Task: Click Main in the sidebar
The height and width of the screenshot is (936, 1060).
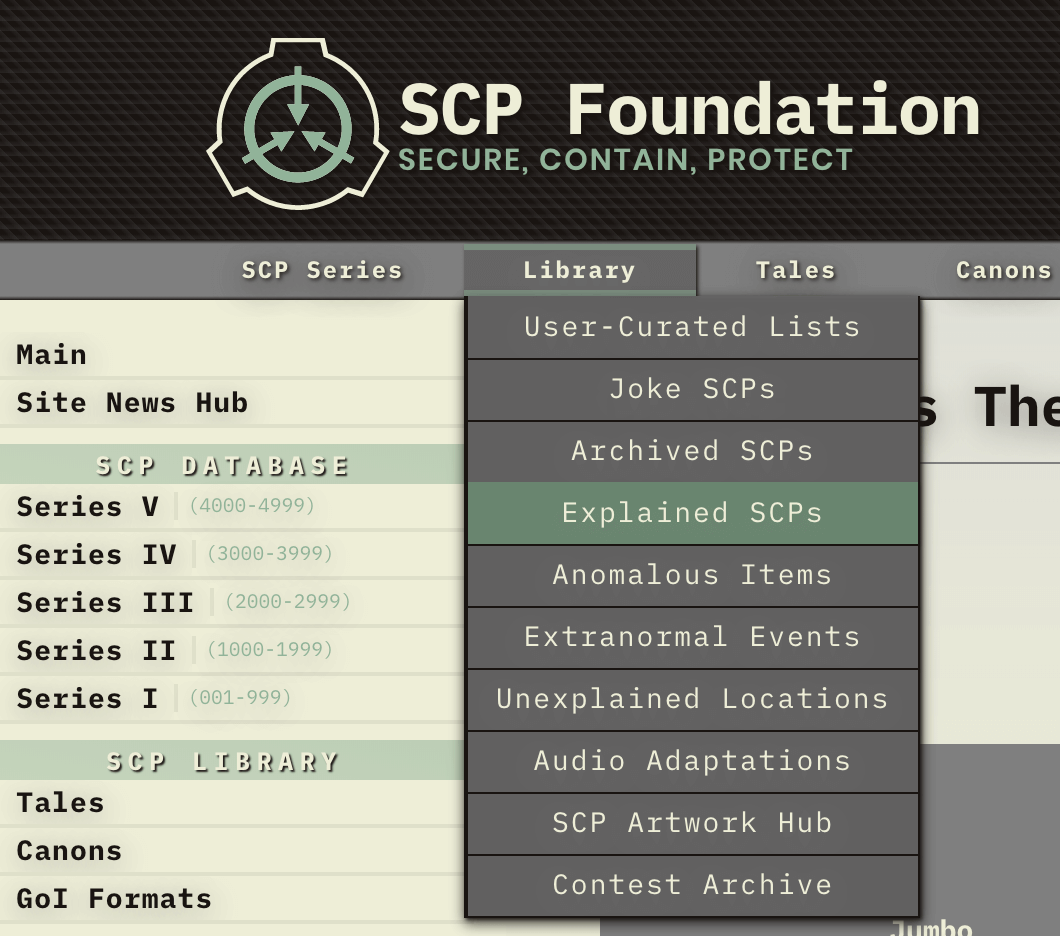Action: click(x=52, y=355)
